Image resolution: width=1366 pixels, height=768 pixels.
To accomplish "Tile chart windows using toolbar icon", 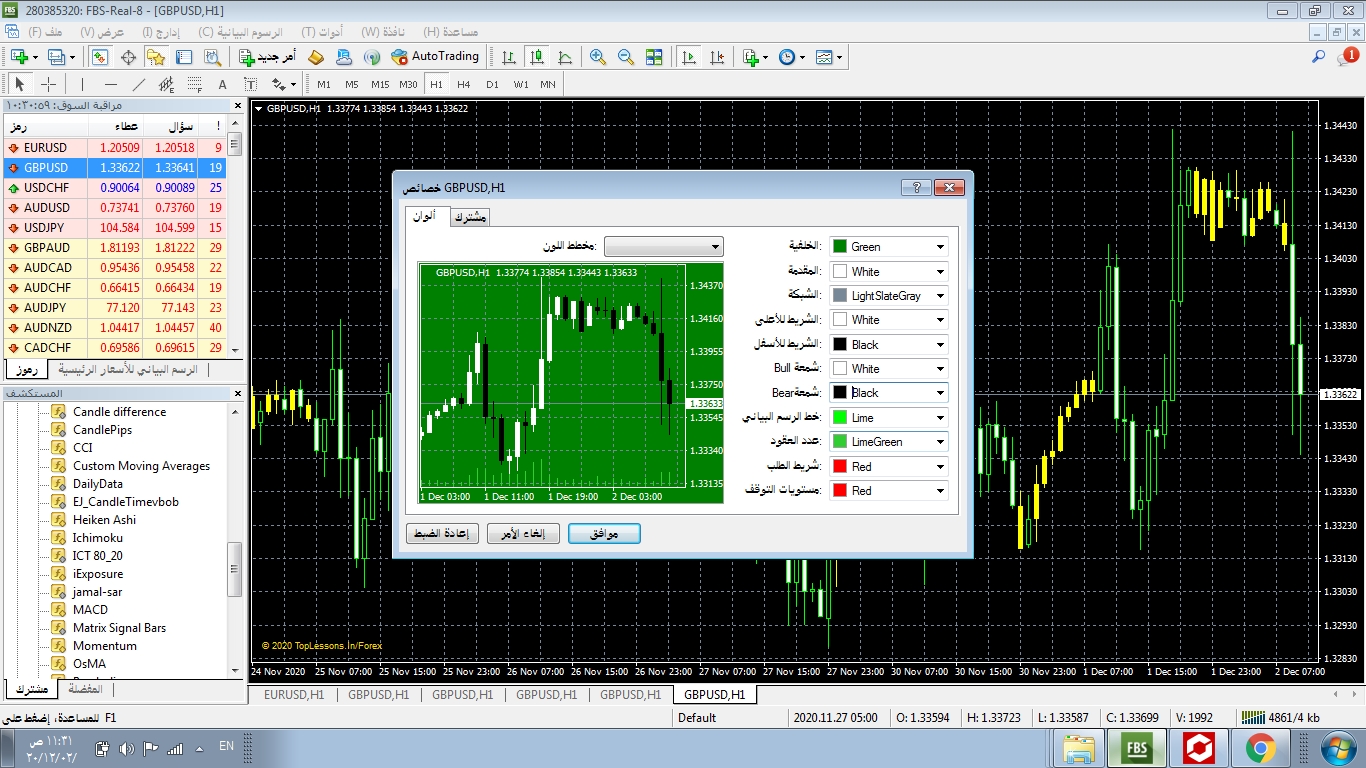I will tap(654, 57).
